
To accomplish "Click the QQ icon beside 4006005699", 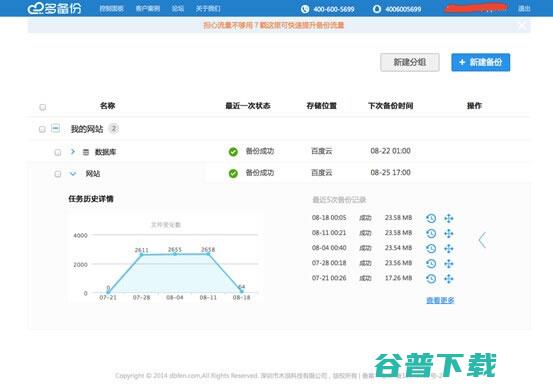I will 377,9.
